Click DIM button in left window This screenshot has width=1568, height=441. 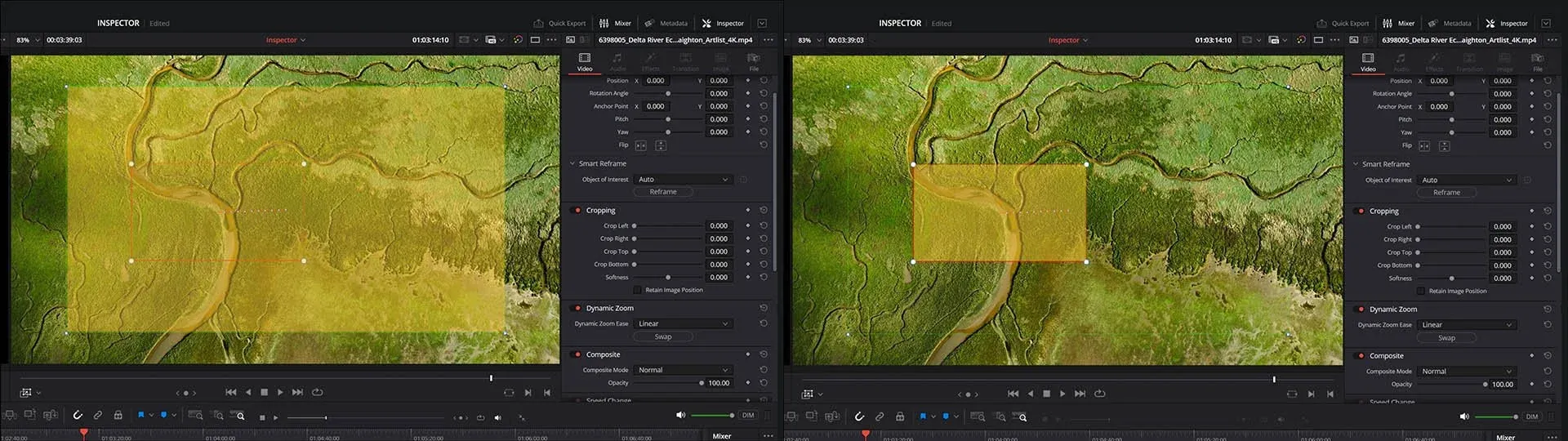(748, 415)
